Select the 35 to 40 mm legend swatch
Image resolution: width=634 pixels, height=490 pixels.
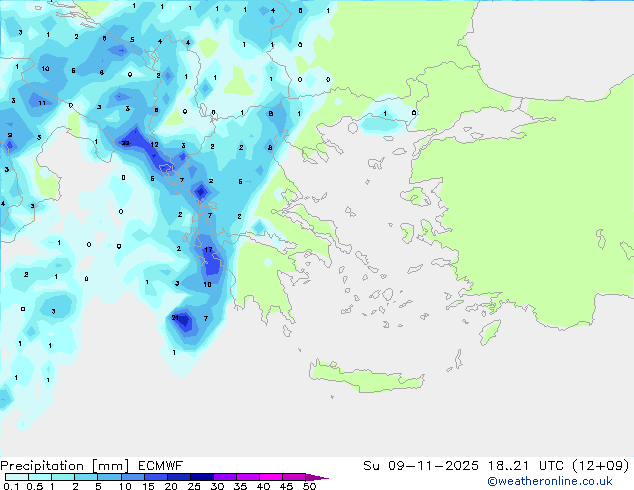(247, 477)
